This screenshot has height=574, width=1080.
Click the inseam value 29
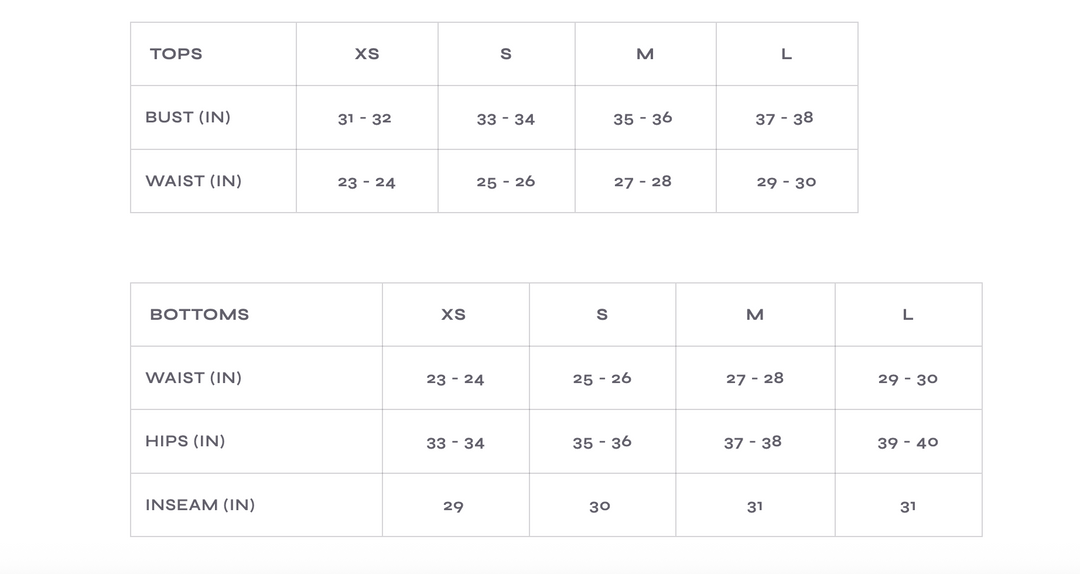453,506
